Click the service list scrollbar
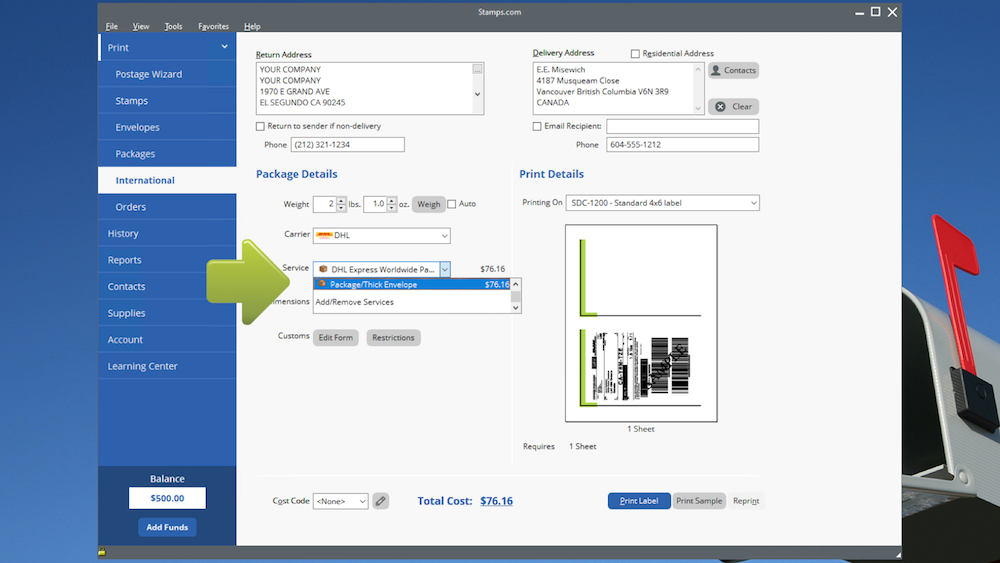This screenshot has width=1000, height=563. (x=516, y=296)
